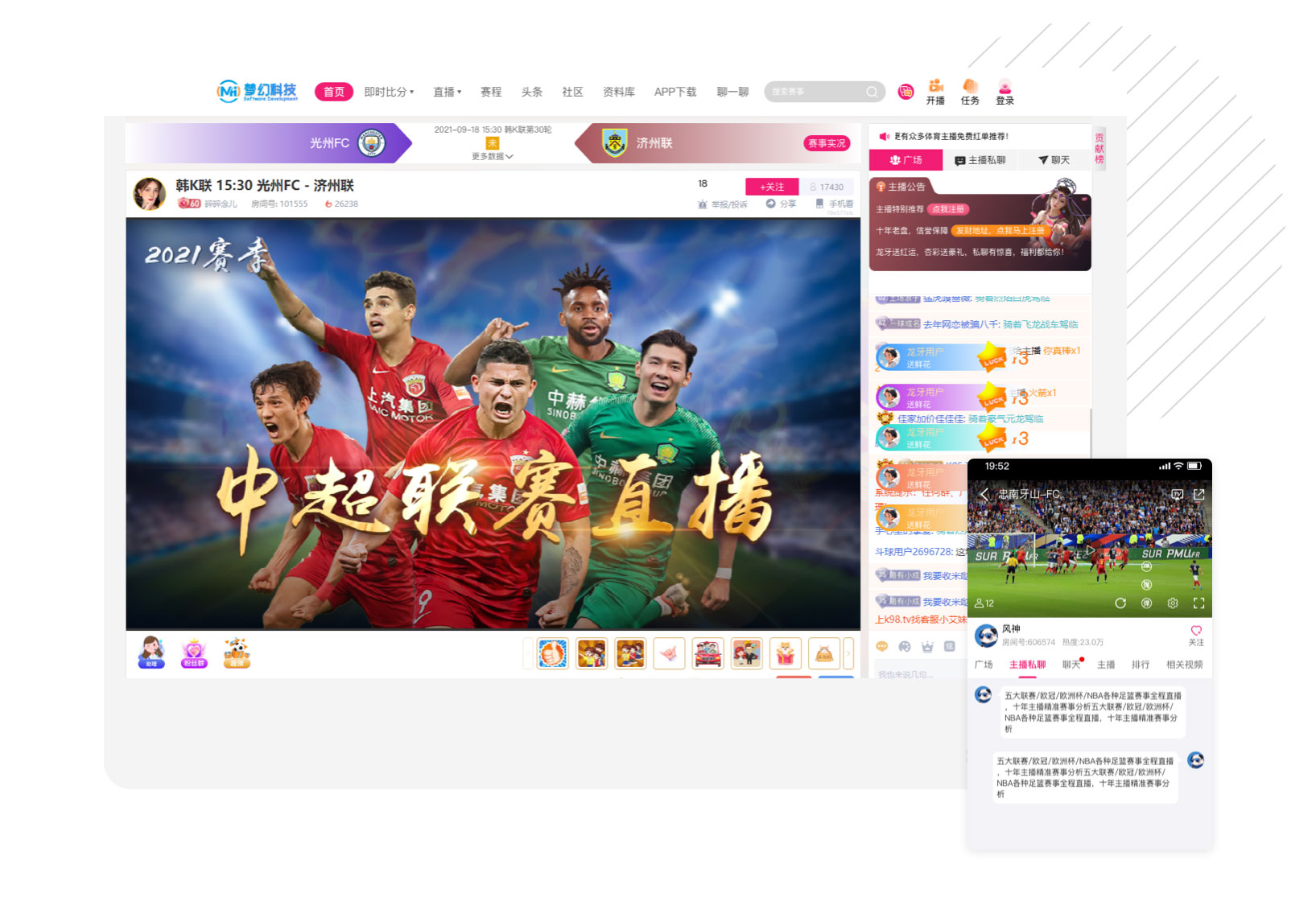Screen dimensions: 1316x918
Task: Click the 助理 assistant icon below the video
Action: (x=151, y=652)
